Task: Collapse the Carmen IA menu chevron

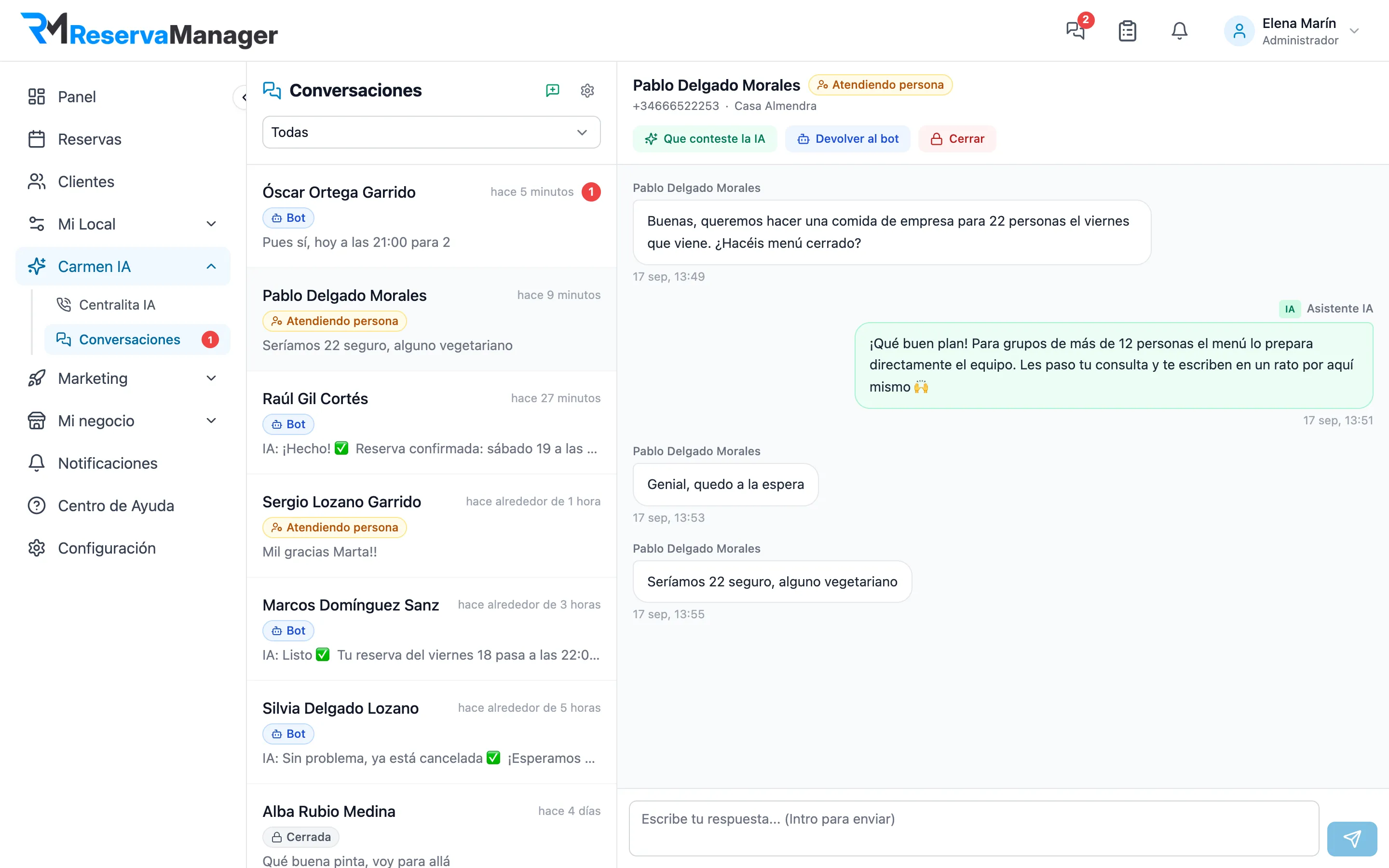Action: [211, 266]
